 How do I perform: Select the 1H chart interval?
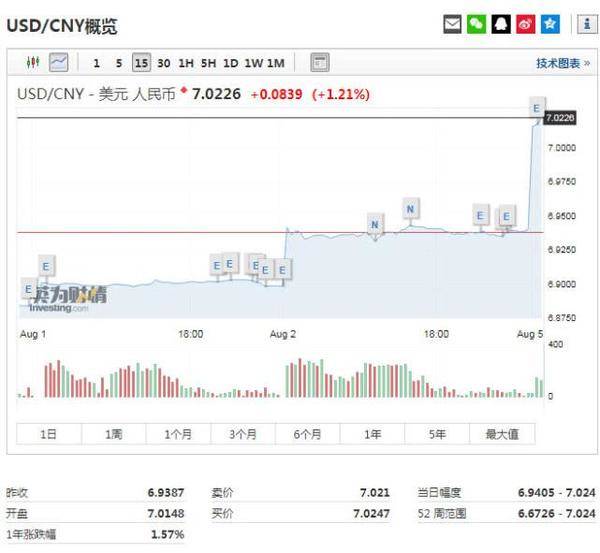[x=186, y=63]
